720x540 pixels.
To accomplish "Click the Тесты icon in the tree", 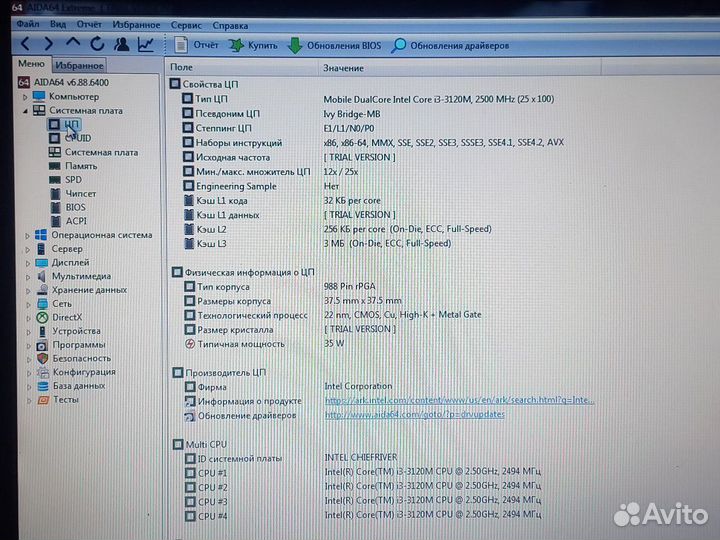I will [43, 400].
